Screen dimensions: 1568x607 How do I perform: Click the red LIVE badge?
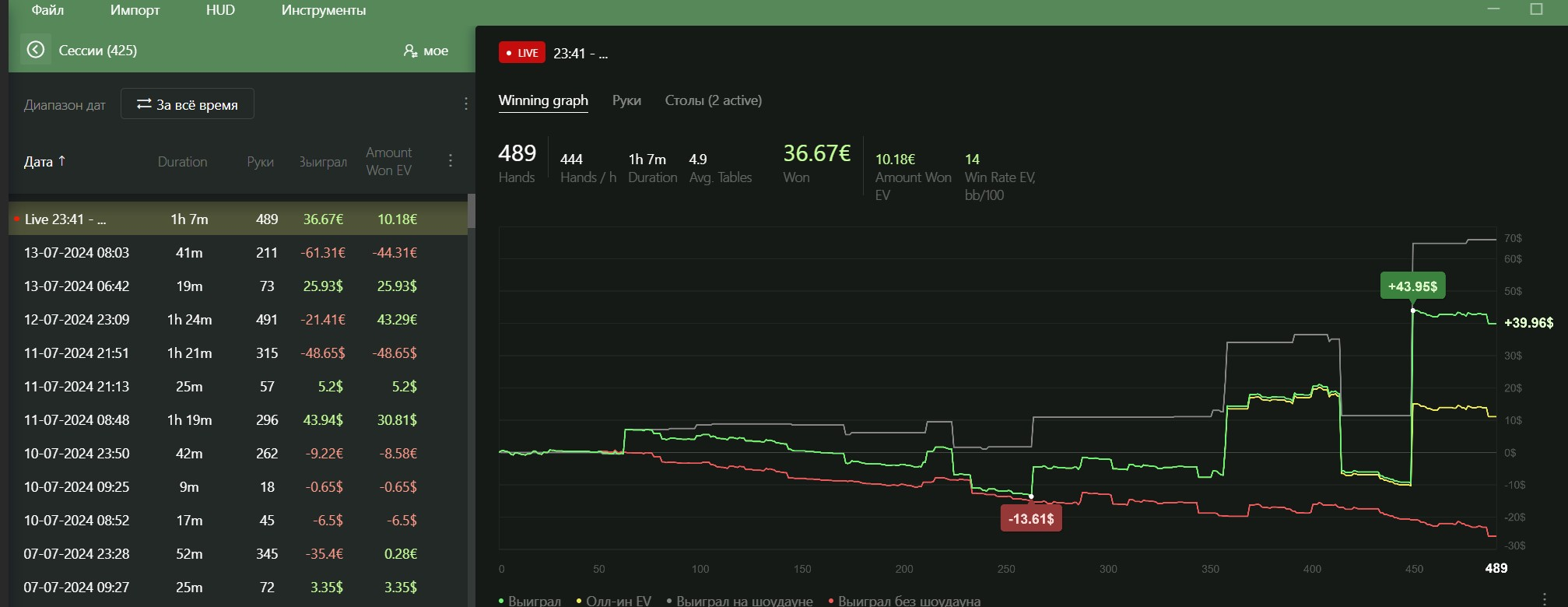point(521,53)
